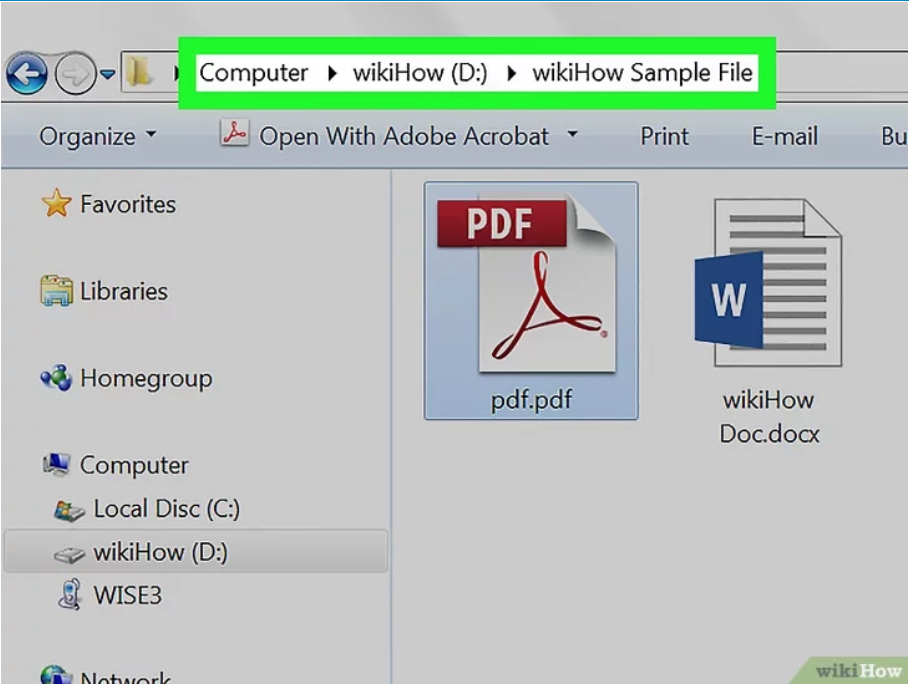This screenshot has height=686, width=909.
Task: Click wikiHow Sample File breadcrumb segment
Action: 642,73
